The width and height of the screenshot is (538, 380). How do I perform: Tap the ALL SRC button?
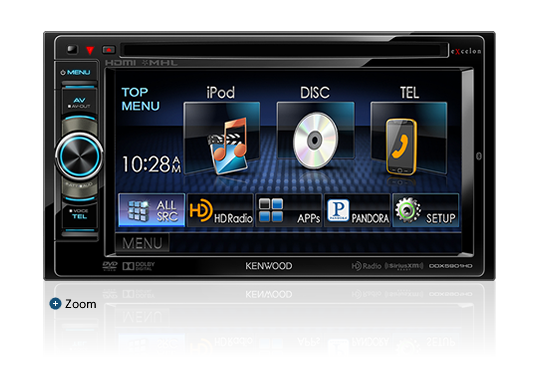(151, 210)
